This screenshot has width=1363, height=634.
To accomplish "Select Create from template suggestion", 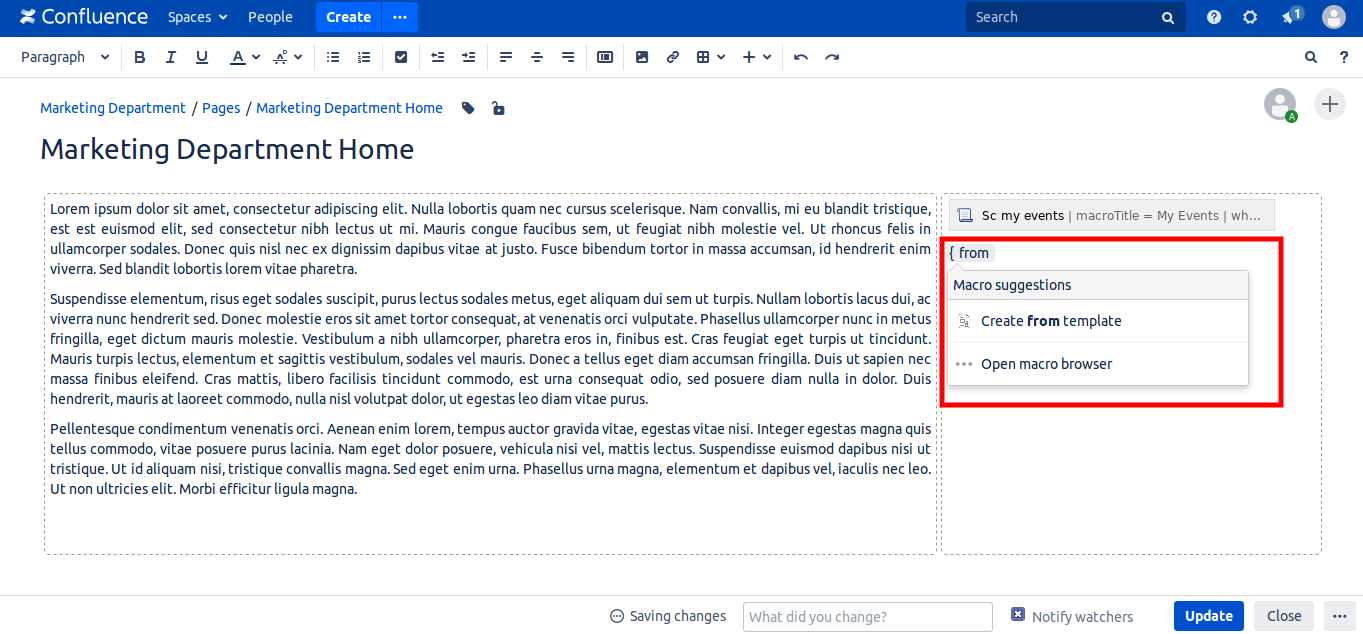I will (1050, 321).
